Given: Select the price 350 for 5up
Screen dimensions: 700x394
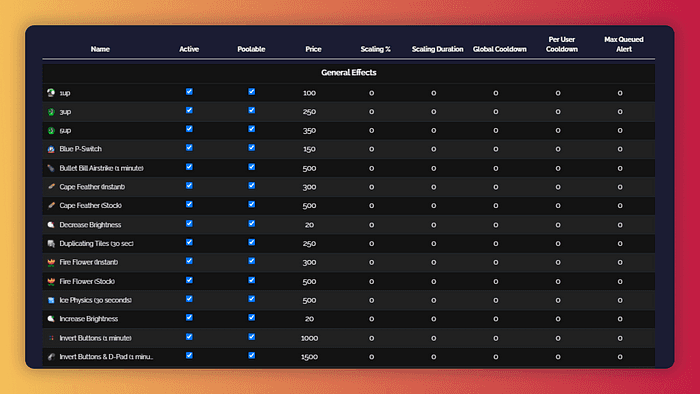Looking at the screenshot, I should pos(309,130).
